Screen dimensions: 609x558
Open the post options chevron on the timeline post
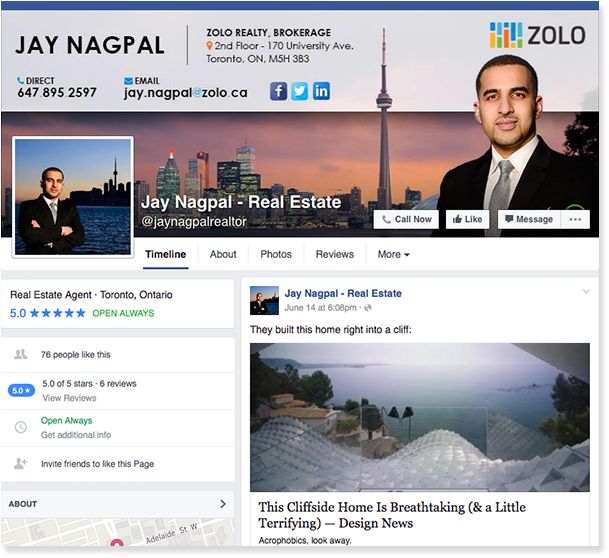click(x=586, y=291)
